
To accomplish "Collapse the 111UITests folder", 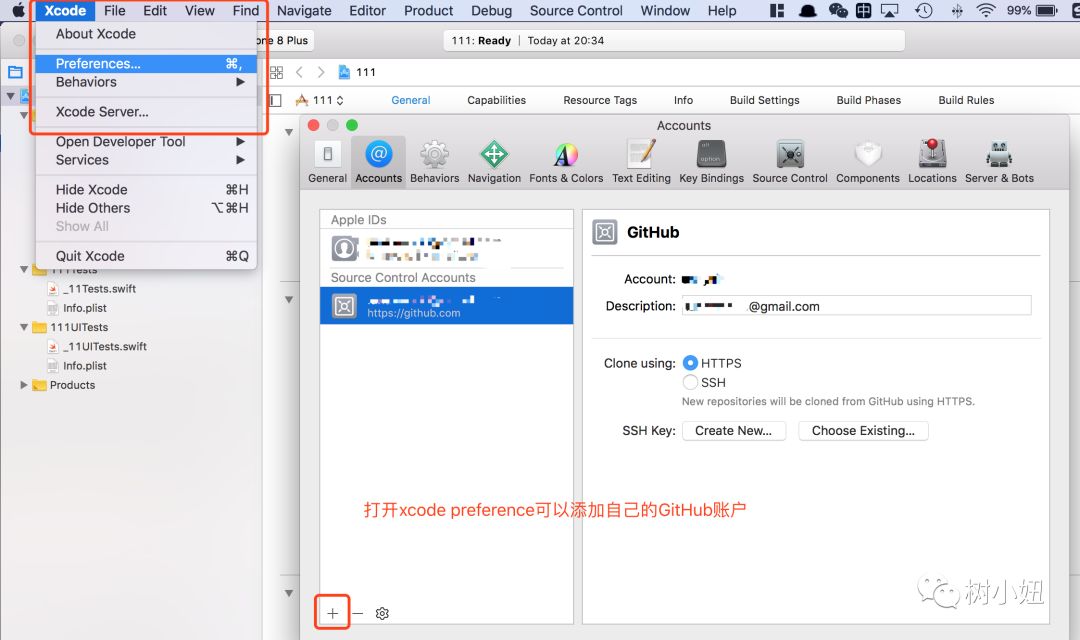I will point(24,327).
